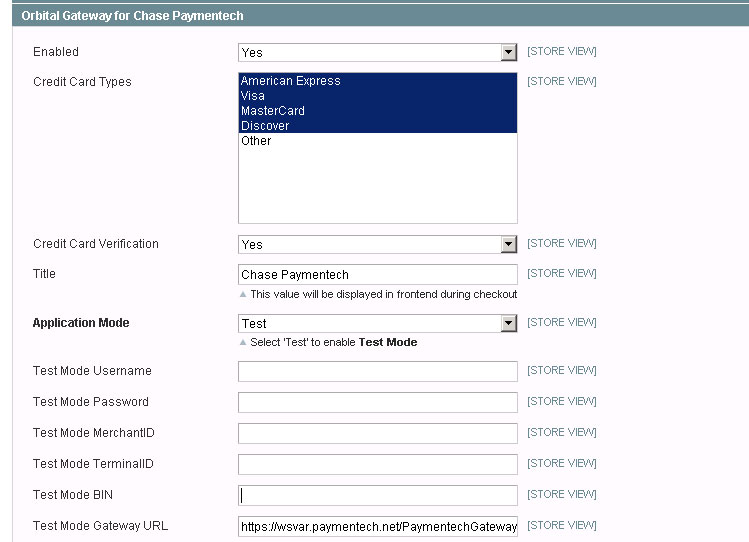Click the Test Mode Password label
749x542 pixels.
(x=91, y=402)
